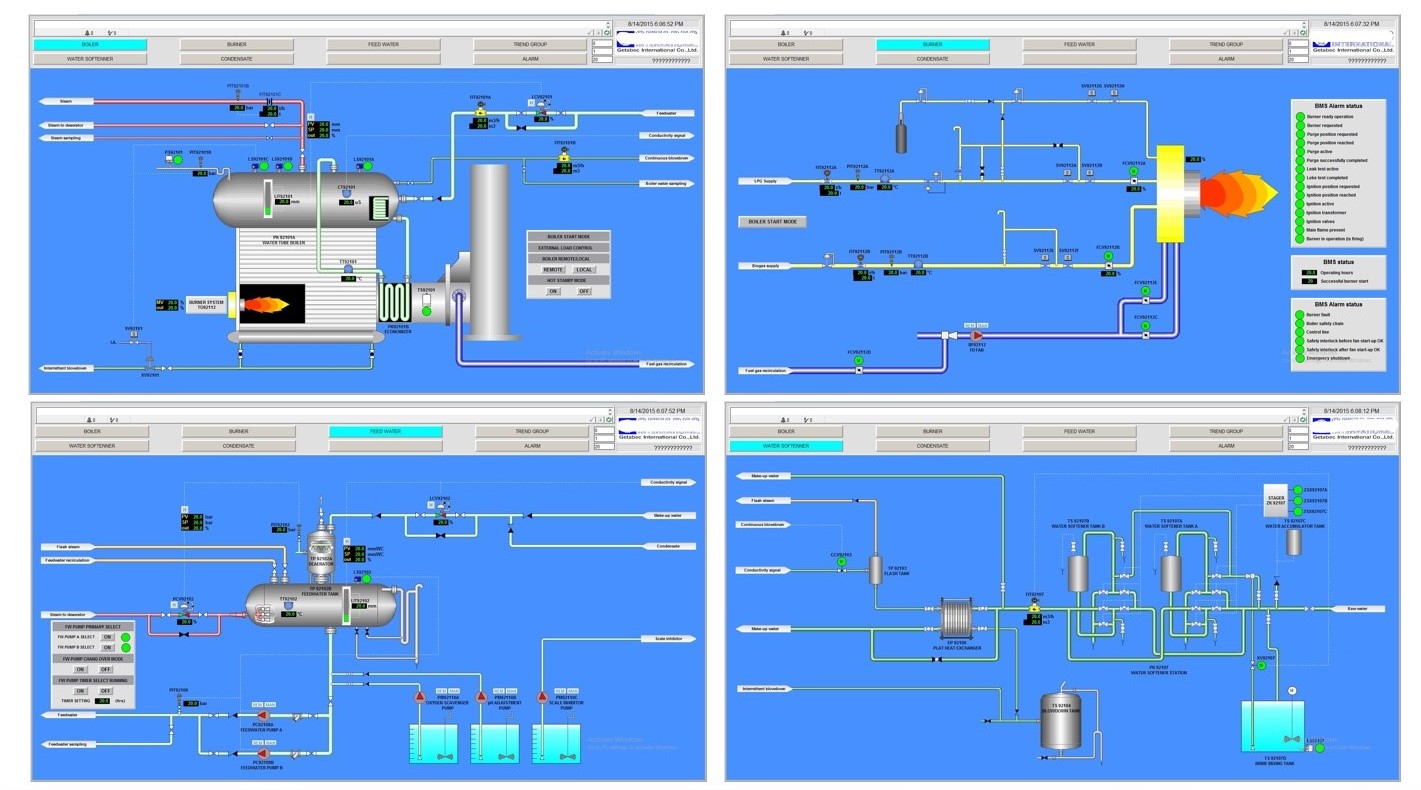This screenshot has width=1421, height=790.
Task: Click TT92101 temperature sensor on Boiler screen
Action: (x=348, y=269)
